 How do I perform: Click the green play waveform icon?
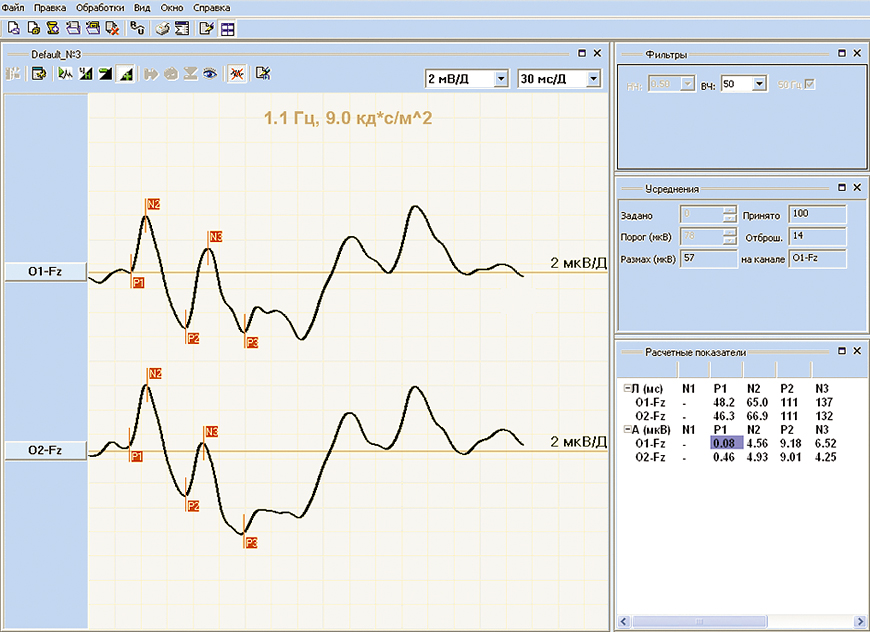[65, 74]
